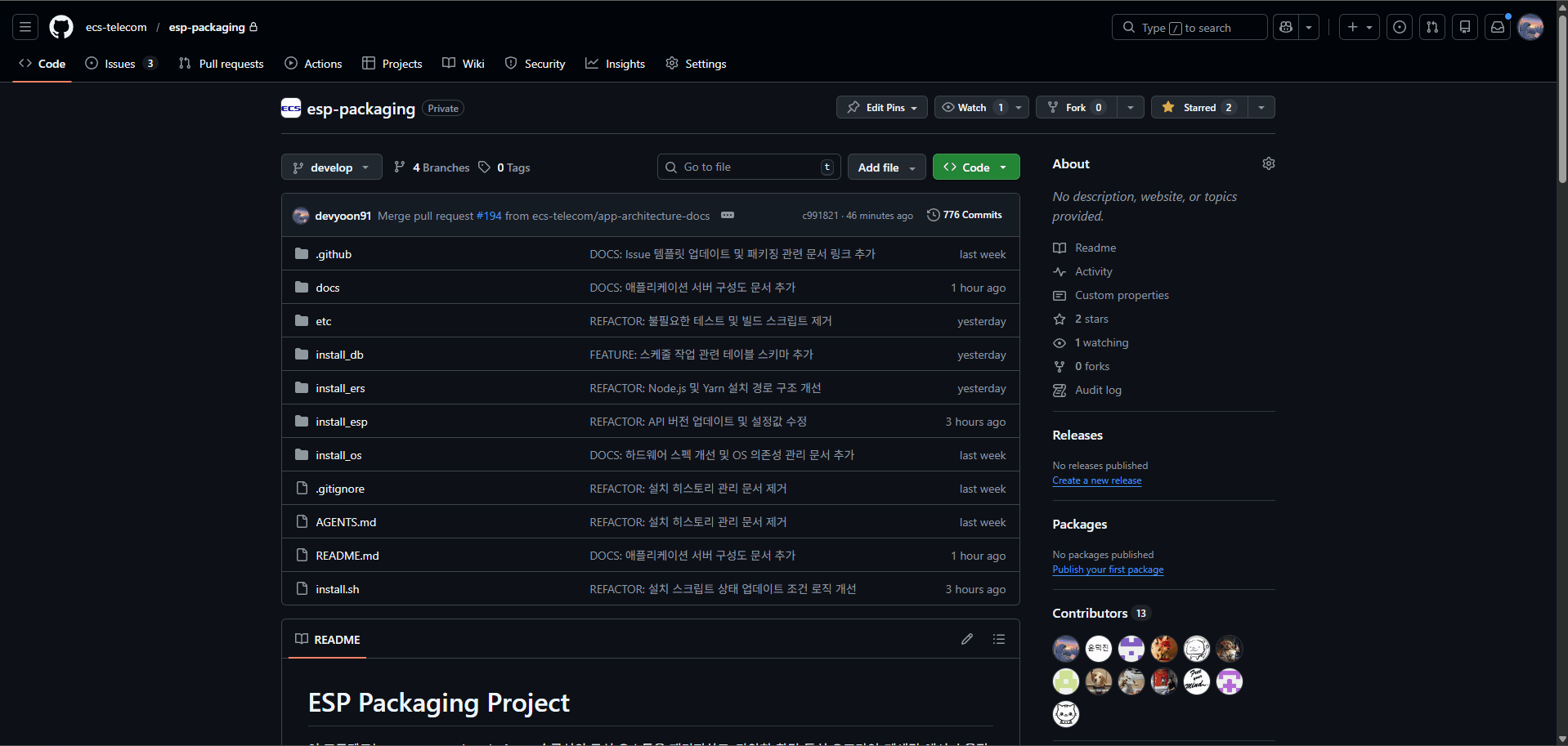Expand the Edit Pins dropdown
Viewport: 1568px width, 746px height.
click(882, 107)
